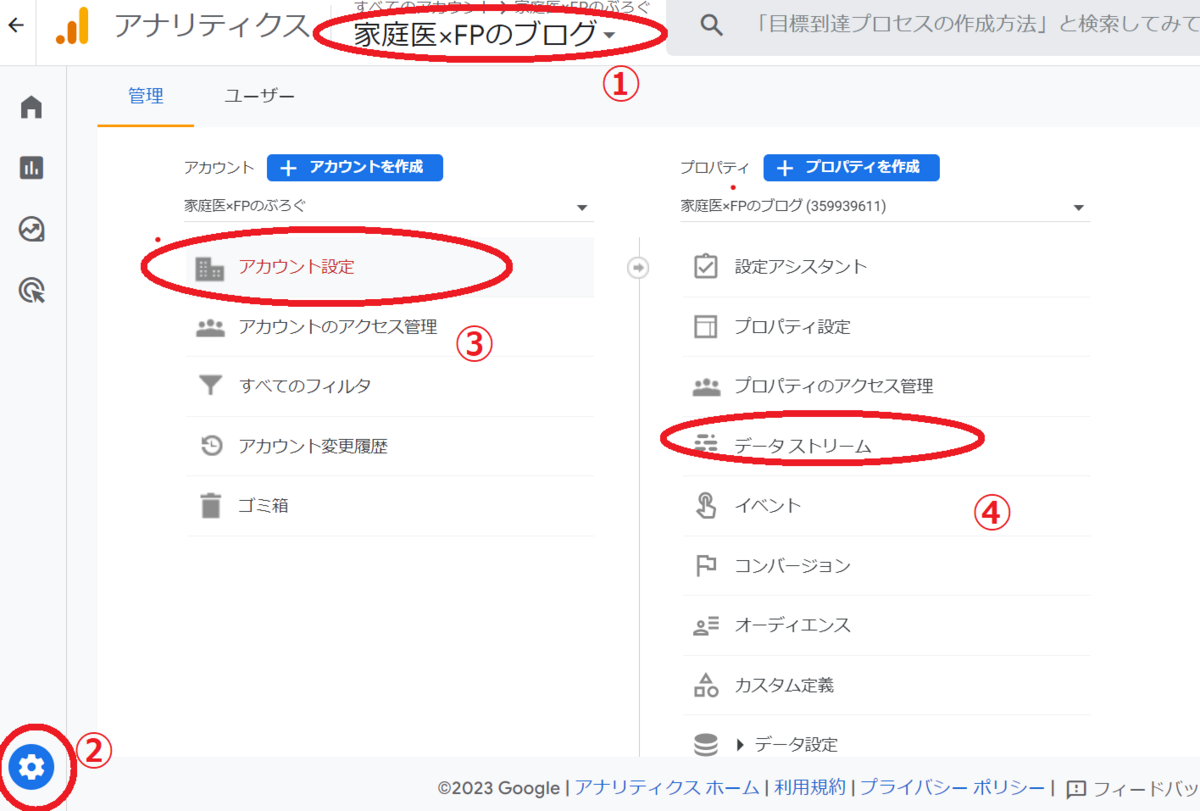This screenshot has height=811, width=1200.
Task: Click the search magnifier icon
Action: (711, 27)
